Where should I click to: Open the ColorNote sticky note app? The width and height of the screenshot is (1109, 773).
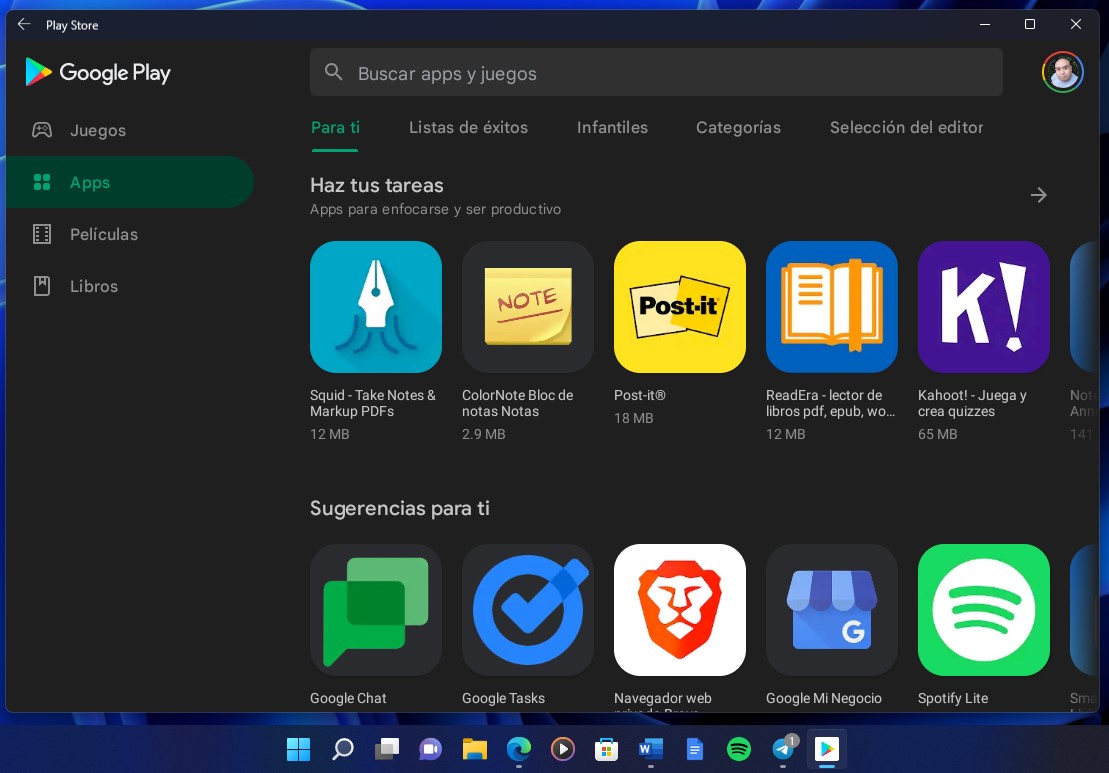527,307
